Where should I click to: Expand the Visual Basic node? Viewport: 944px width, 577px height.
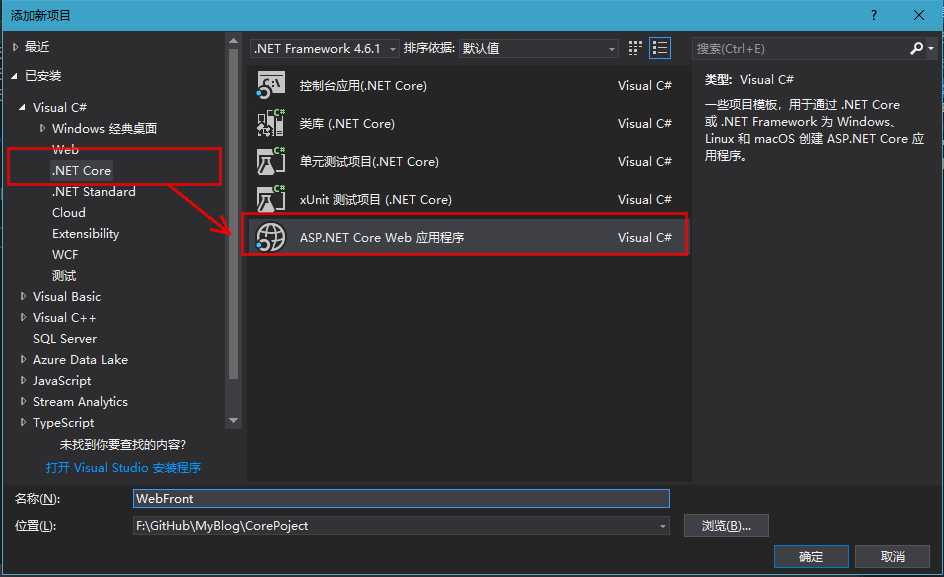(23, 296)
